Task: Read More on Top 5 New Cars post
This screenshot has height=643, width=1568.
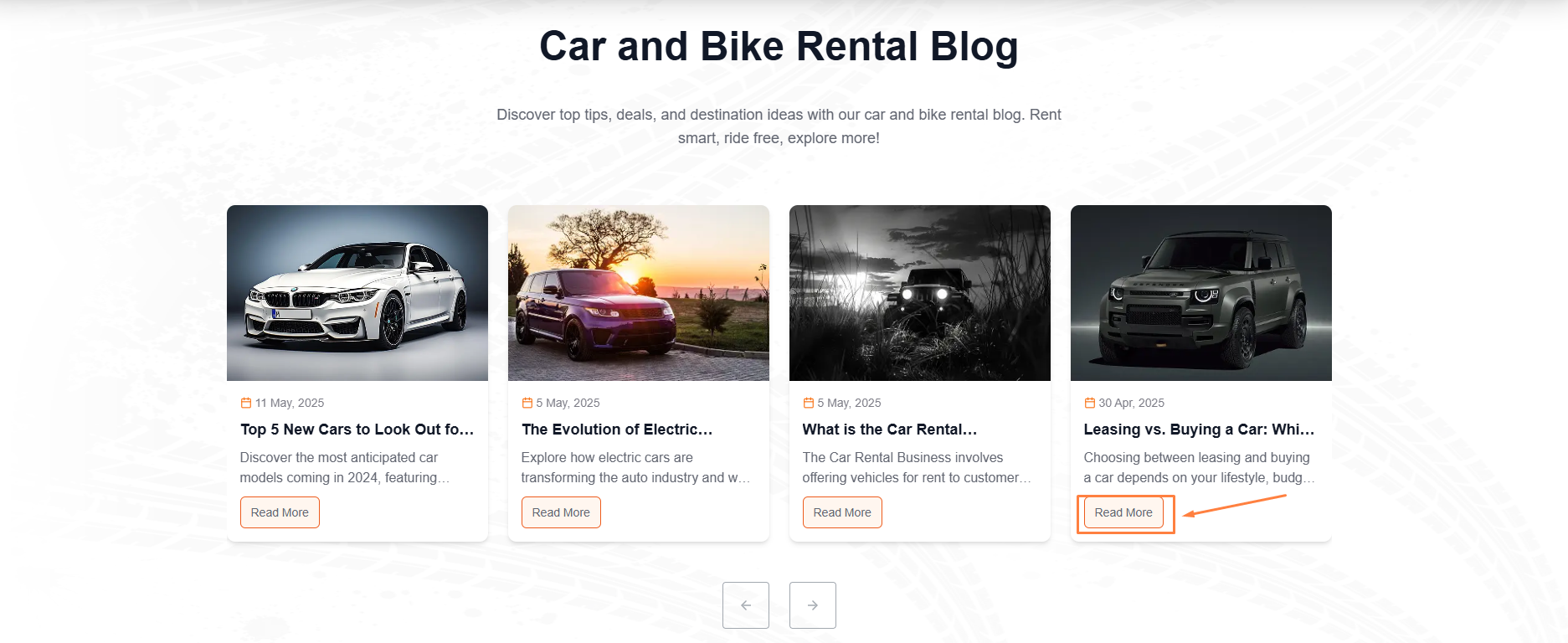Action: pyautogui.click(x=280, y=512)
